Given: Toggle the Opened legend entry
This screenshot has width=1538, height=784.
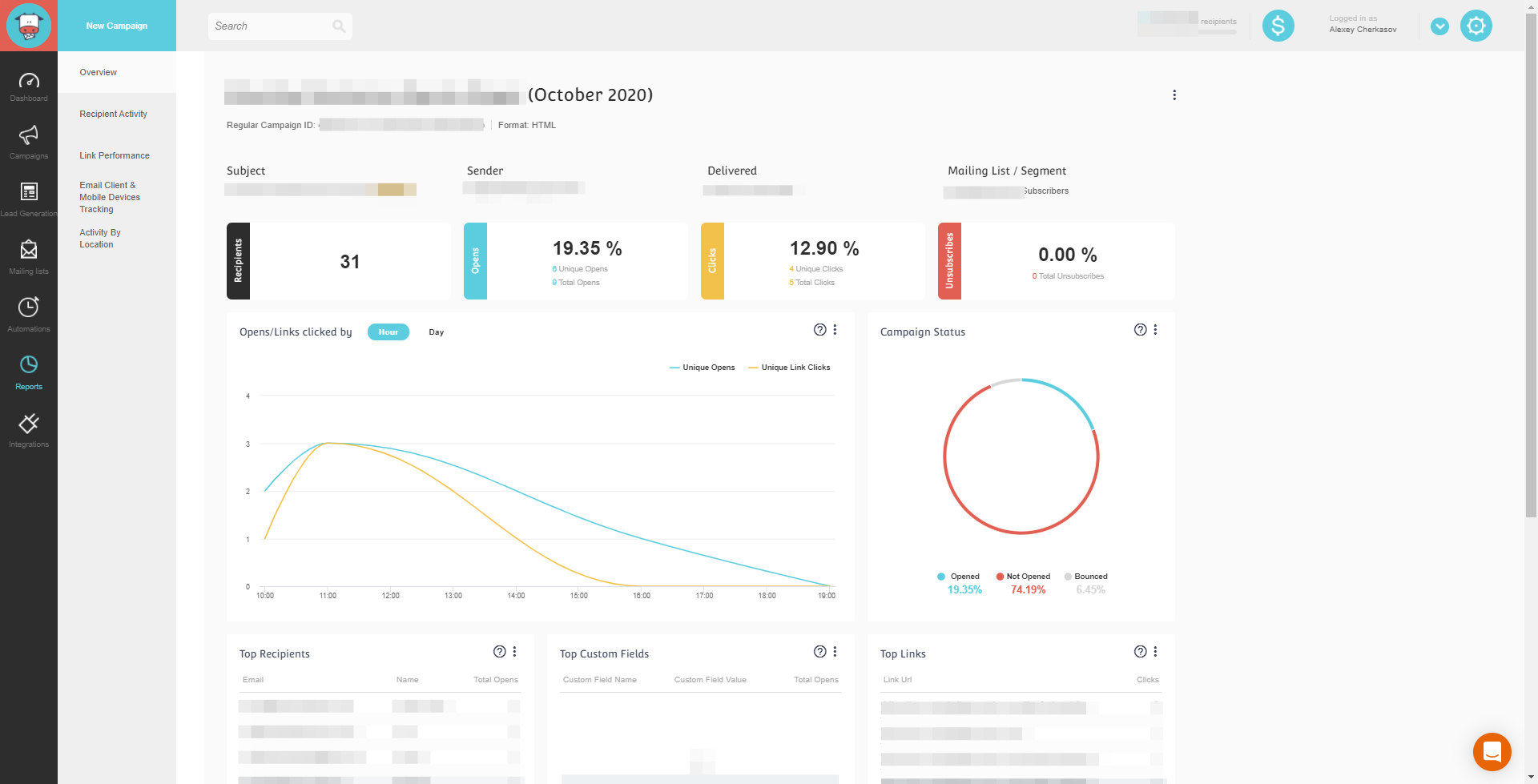Looking at the screenshot, I should [959, 577].
